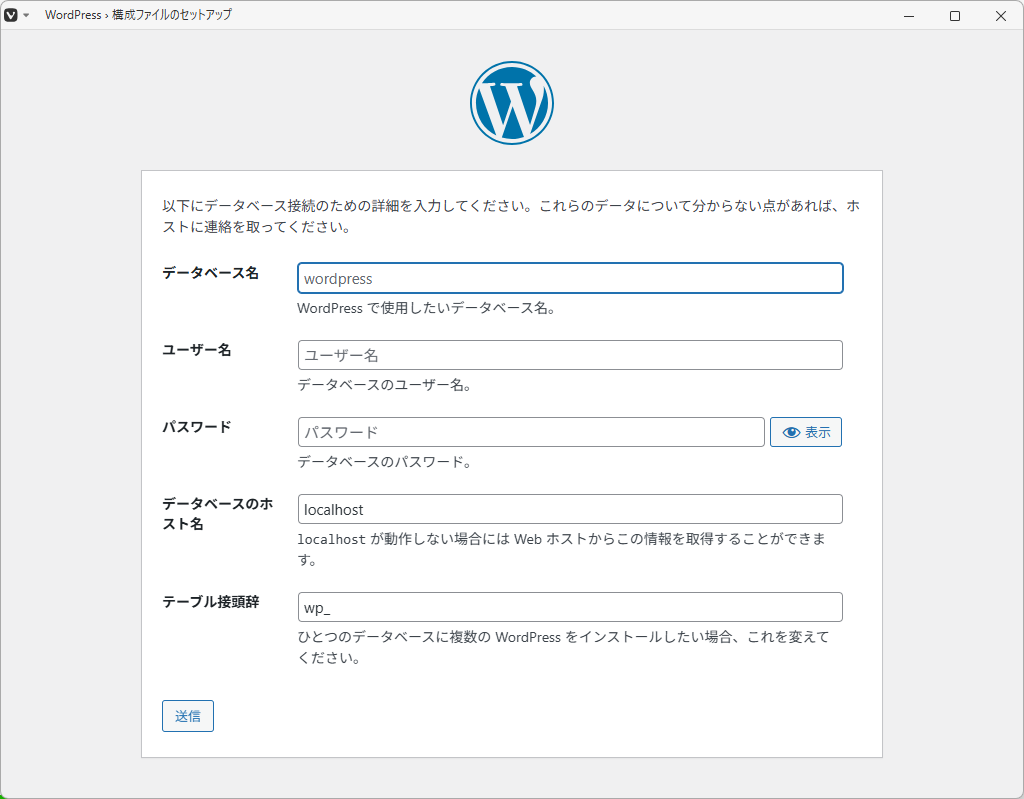The height and width of the screenshot is (799, 1024).
Task: Click the text 'データベースのユーザー名。'
Action: coord(385,385)
